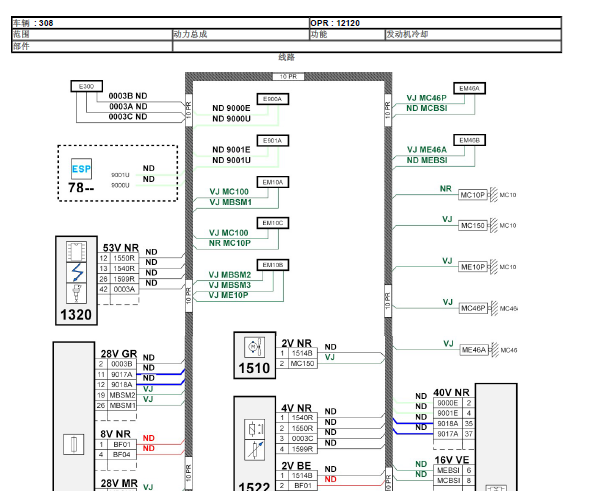
Task: Click the ND 9000U wire label
Action: click(x=231, y=119)
